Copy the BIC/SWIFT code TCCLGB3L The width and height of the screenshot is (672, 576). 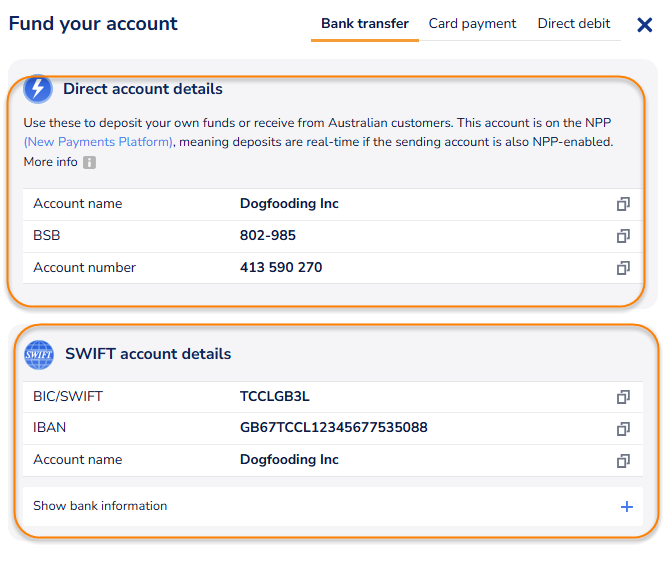(x=623, y=397)
